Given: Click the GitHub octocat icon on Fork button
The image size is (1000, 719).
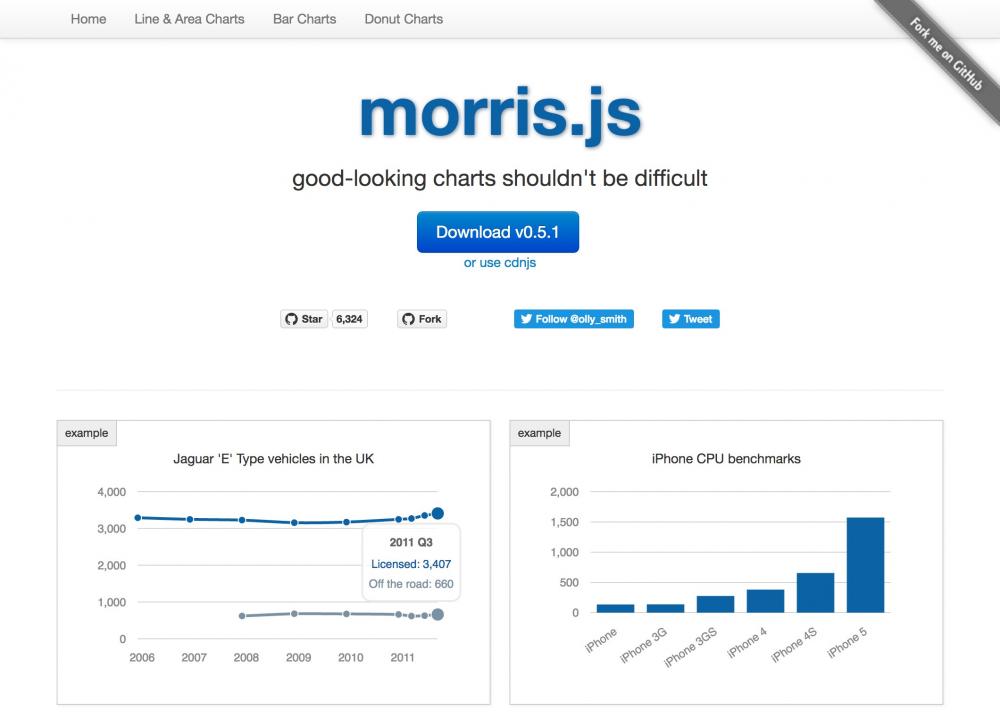Looking at the screenshot, I should tap(410, 318).
